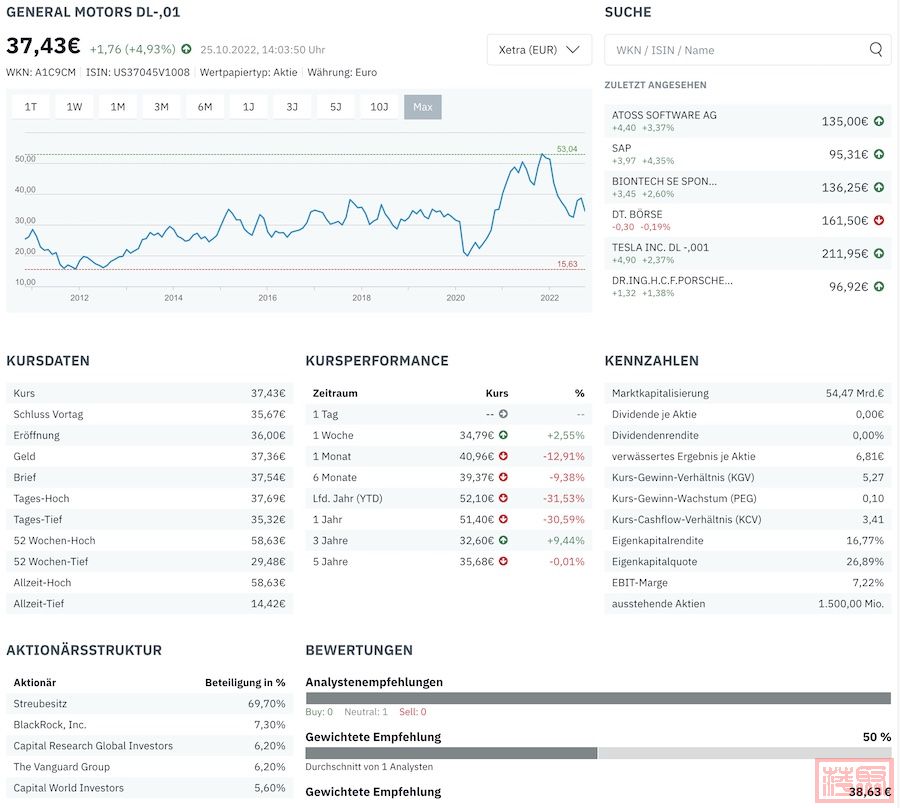Image resolution: width=900 pixels, height=808 pixels.
Task: Click the red arrow in 6 Monate row
Action: coord(503,477)
